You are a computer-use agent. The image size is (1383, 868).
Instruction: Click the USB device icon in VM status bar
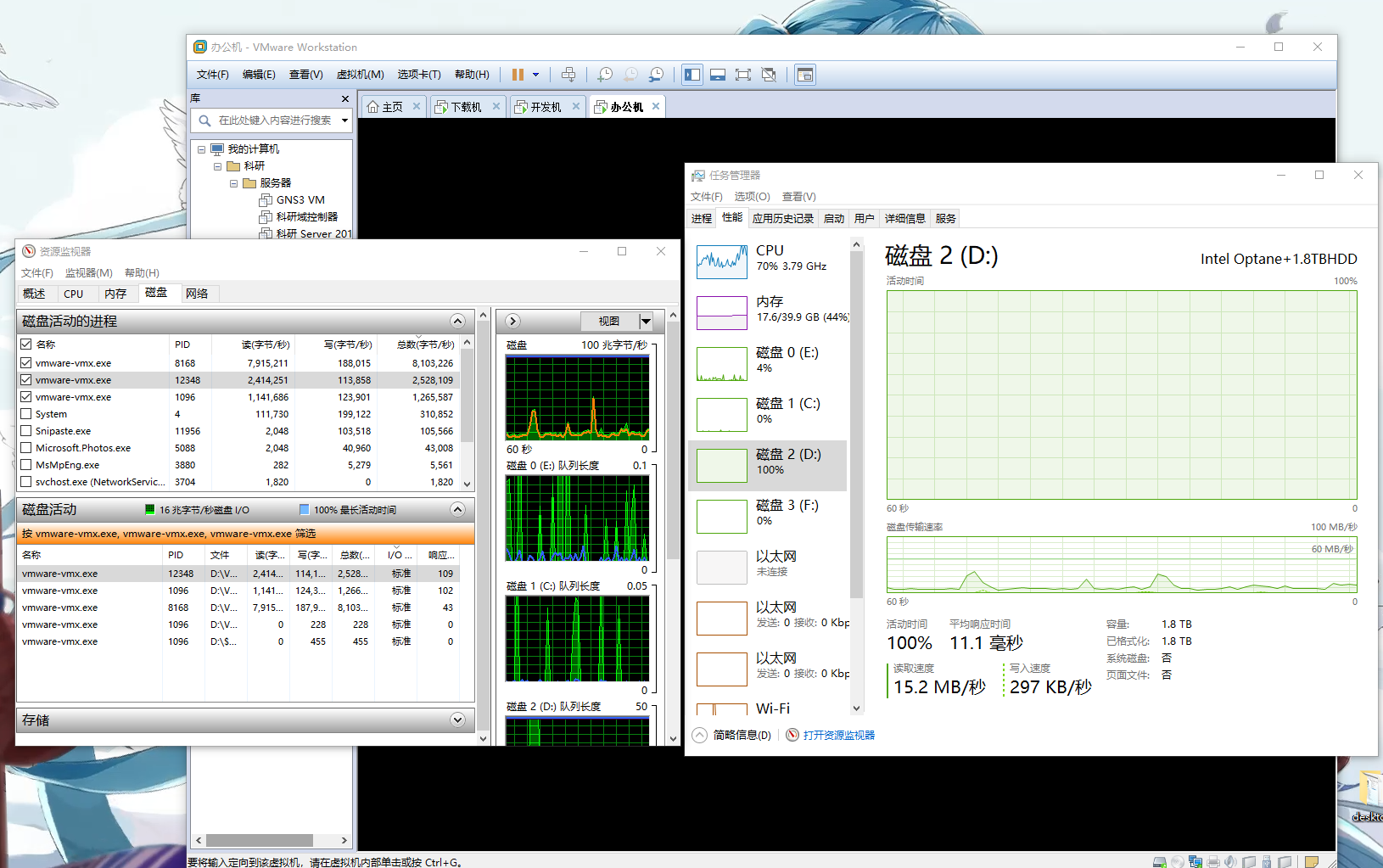[1267, 861]
